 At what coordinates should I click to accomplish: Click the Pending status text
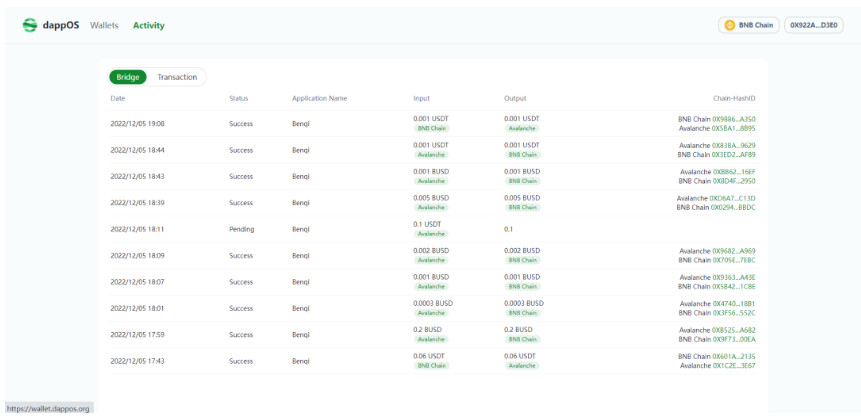(242, 229)
